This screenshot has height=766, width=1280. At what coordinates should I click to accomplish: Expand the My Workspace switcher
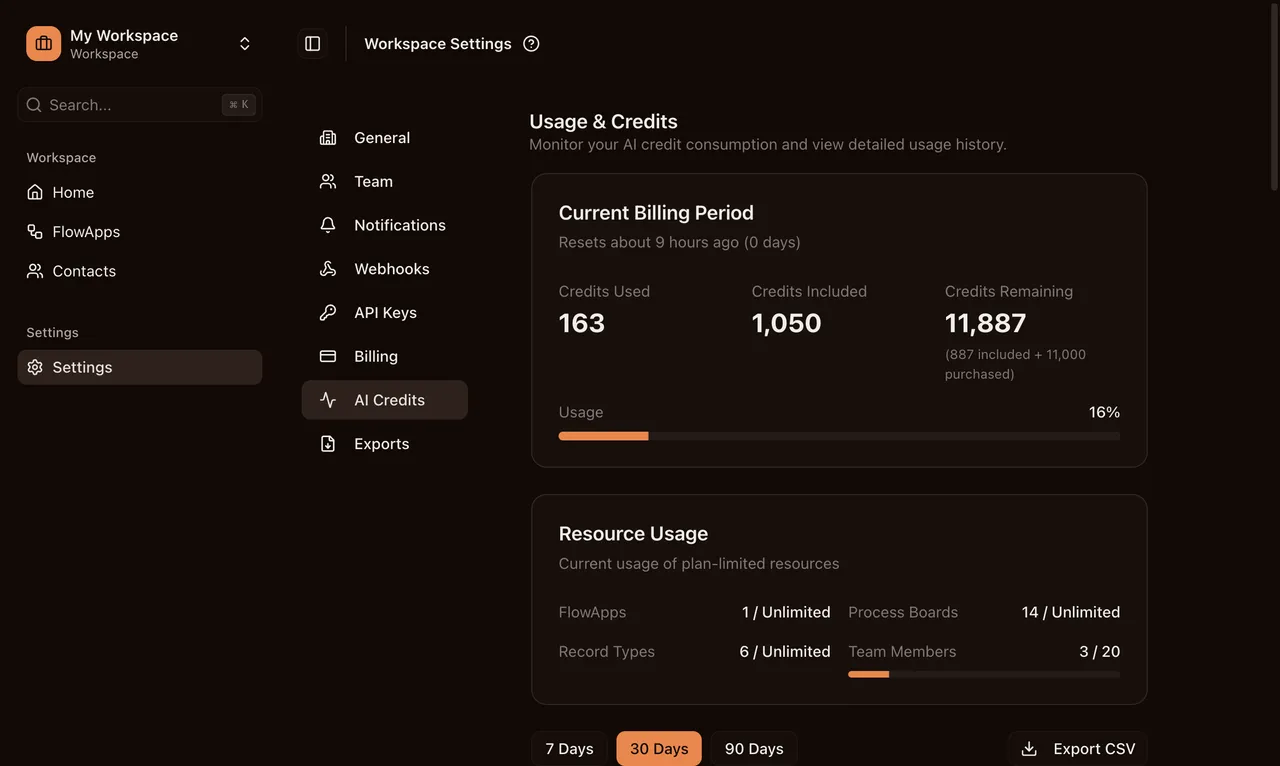pos(243,42)
